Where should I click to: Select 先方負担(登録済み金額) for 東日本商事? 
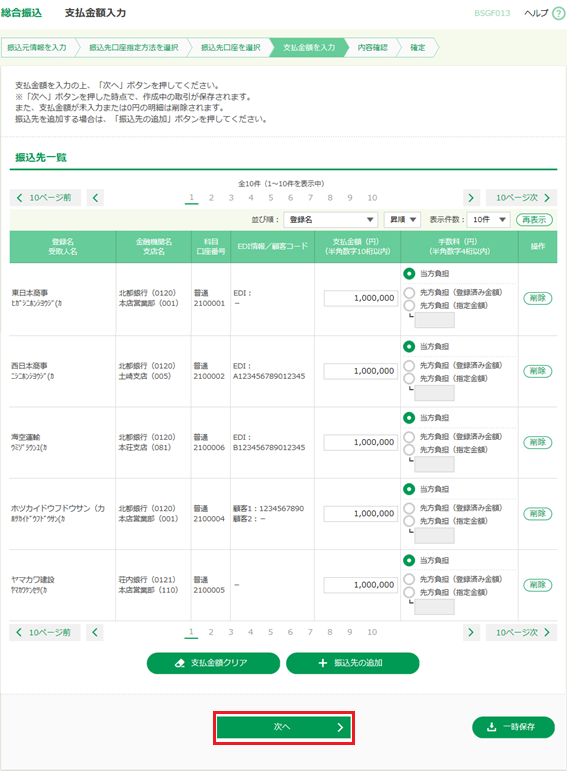tap(409, 293)
